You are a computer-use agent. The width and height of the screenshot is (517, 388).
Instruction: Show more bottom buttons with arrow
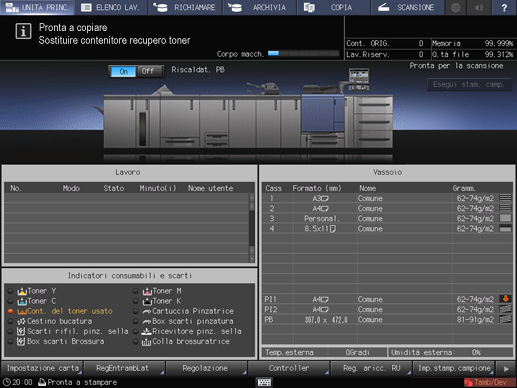[506, 369]
